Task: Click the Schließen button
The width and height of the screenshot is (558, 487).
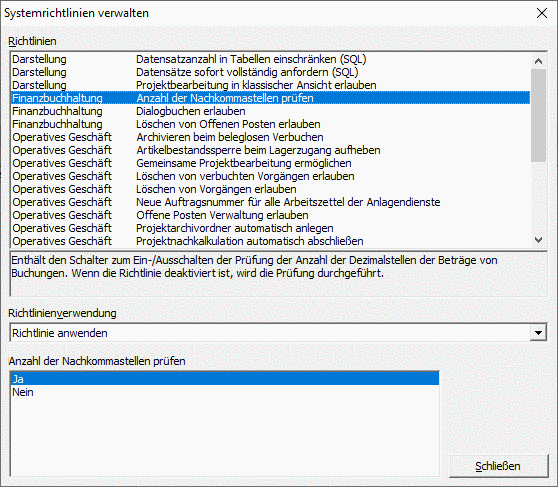Action: (x=498, y=466)
